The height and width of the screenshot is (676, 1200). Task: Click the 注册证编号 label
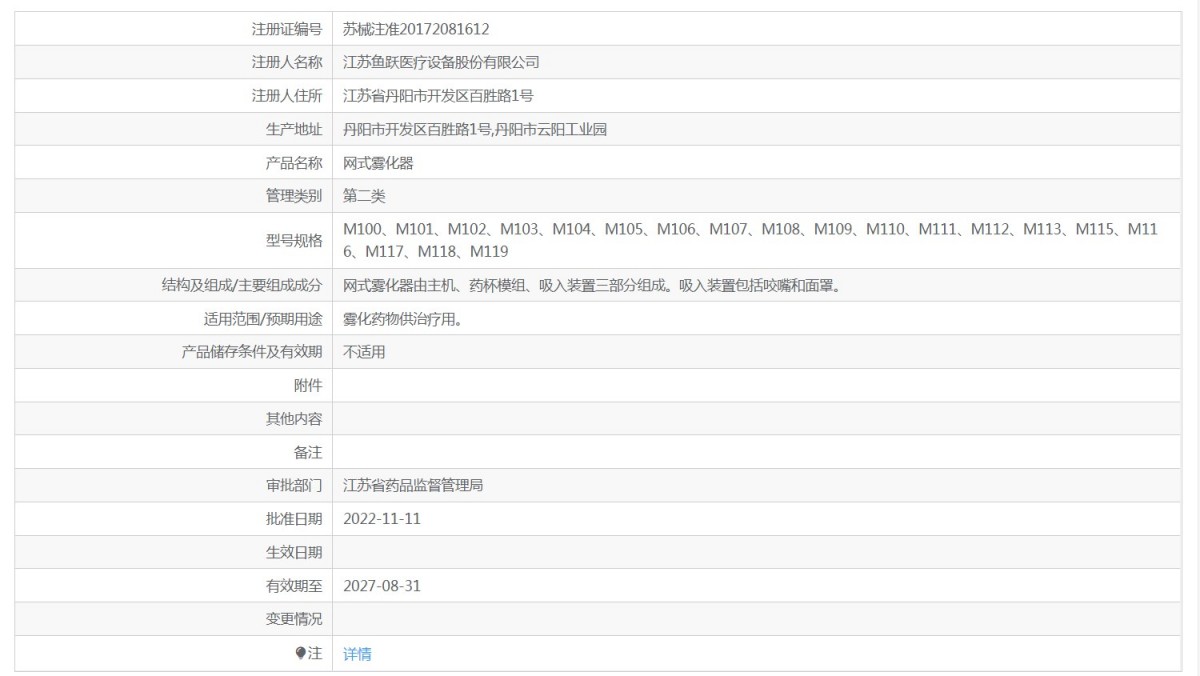pyautogui.click(x=287, y=29)
